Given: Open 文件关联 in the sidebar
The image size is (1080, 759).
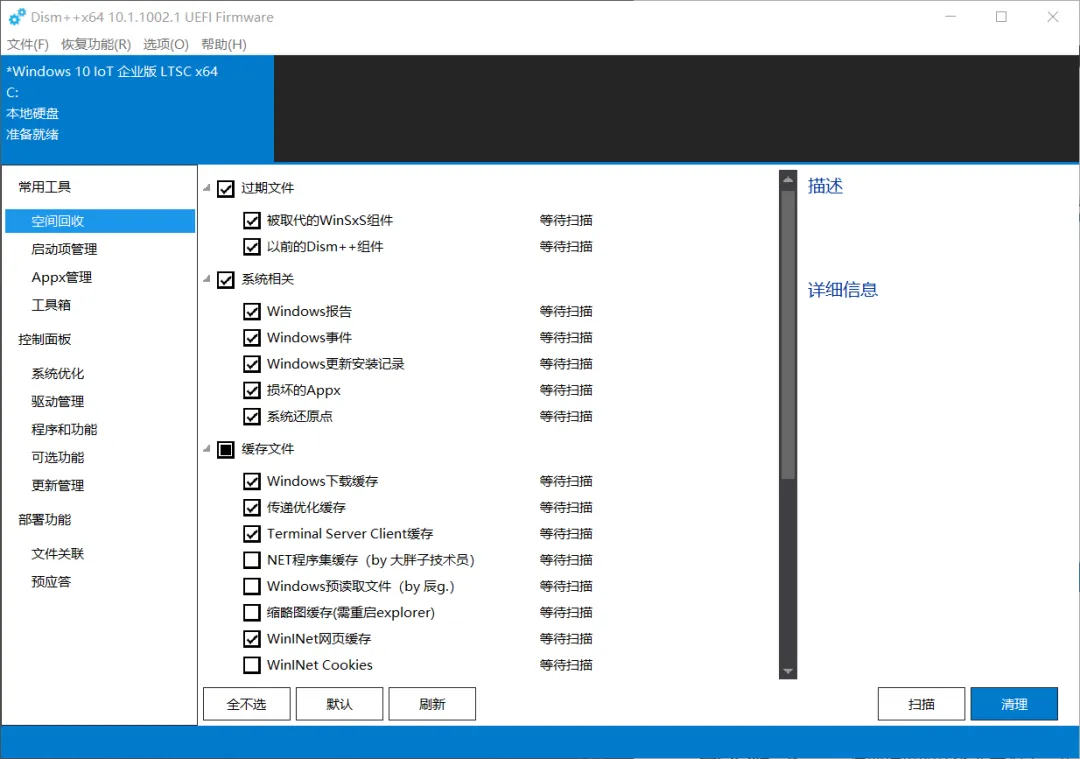Looking at the screenshot, I should (x=57, y=554).
